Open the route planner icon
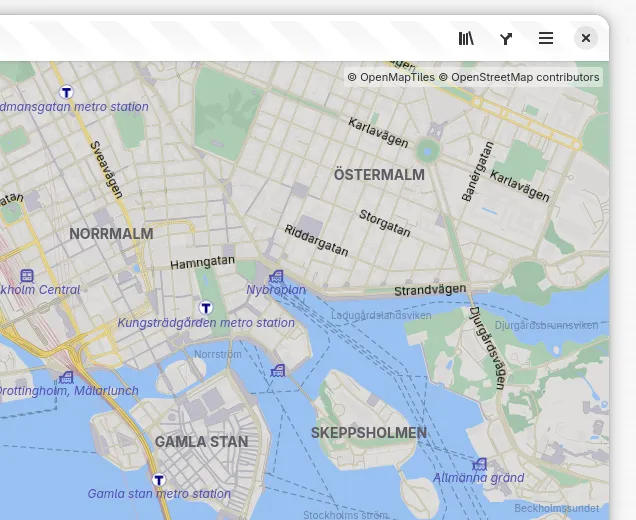The height and width of the screenshot is (520, 636). coord(506,38)
